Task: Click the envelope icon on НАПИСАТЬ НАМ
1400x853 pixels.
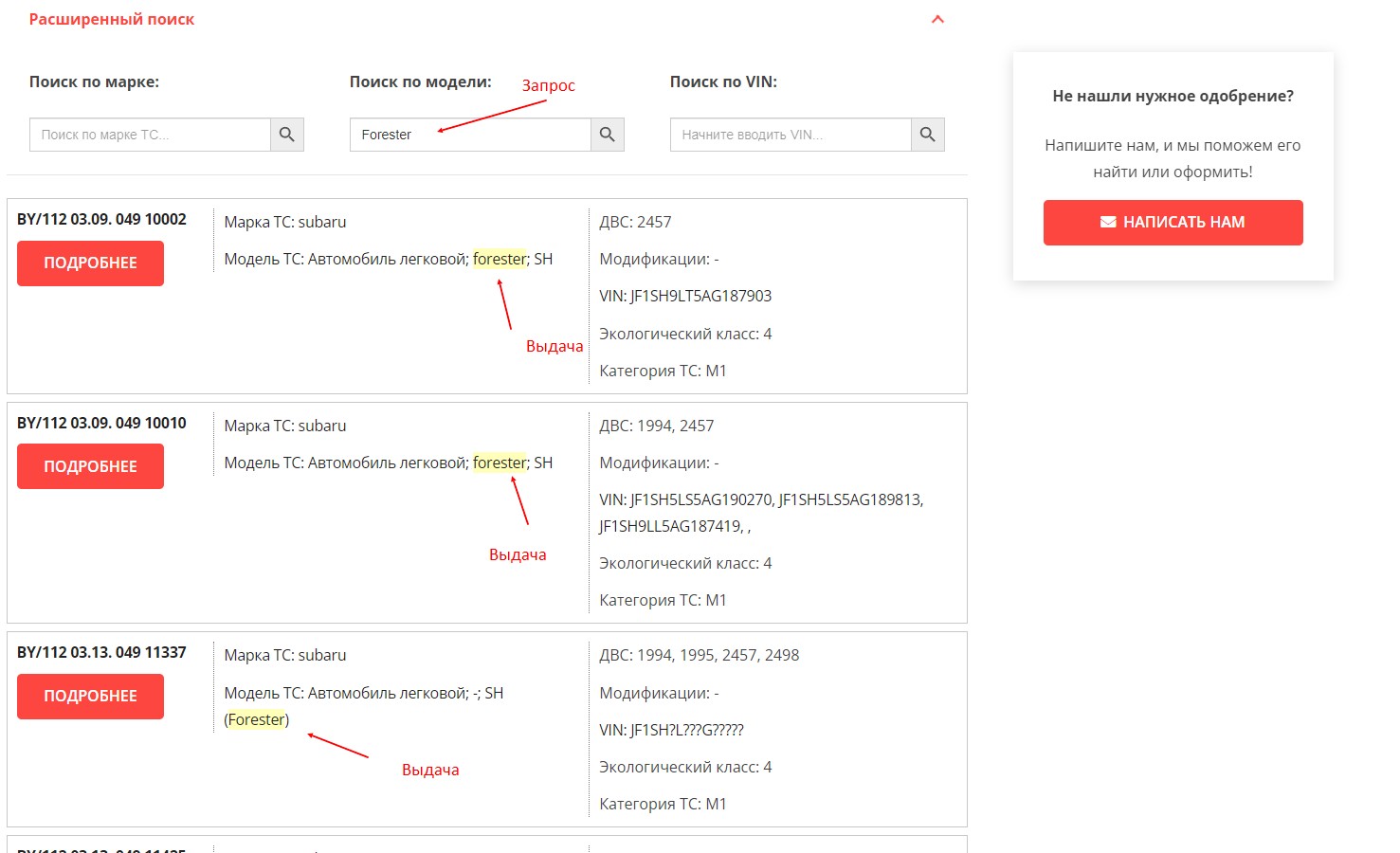Action: pyautogui.click(x=1107, y=223)
